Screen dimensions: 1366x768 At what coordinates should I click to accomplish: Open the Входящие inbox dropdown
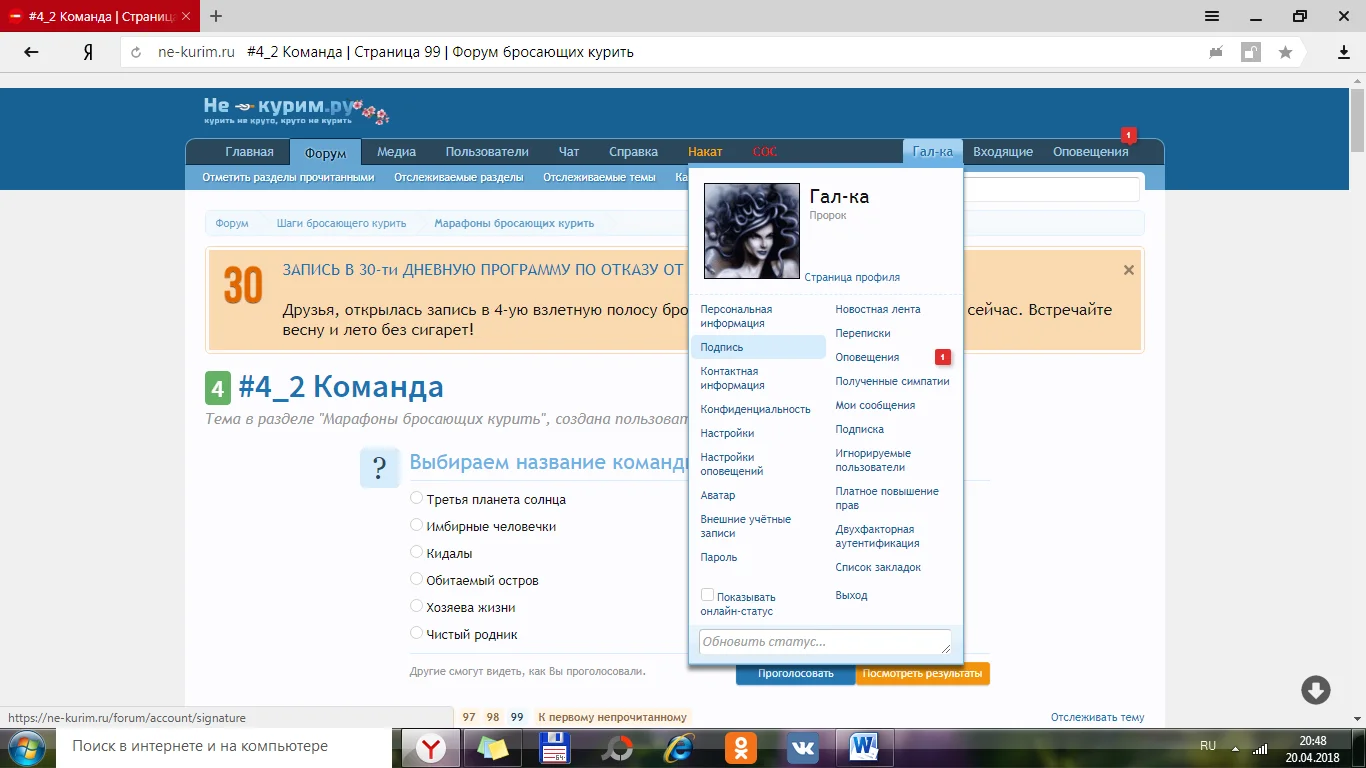click(x=1002, y=152)
